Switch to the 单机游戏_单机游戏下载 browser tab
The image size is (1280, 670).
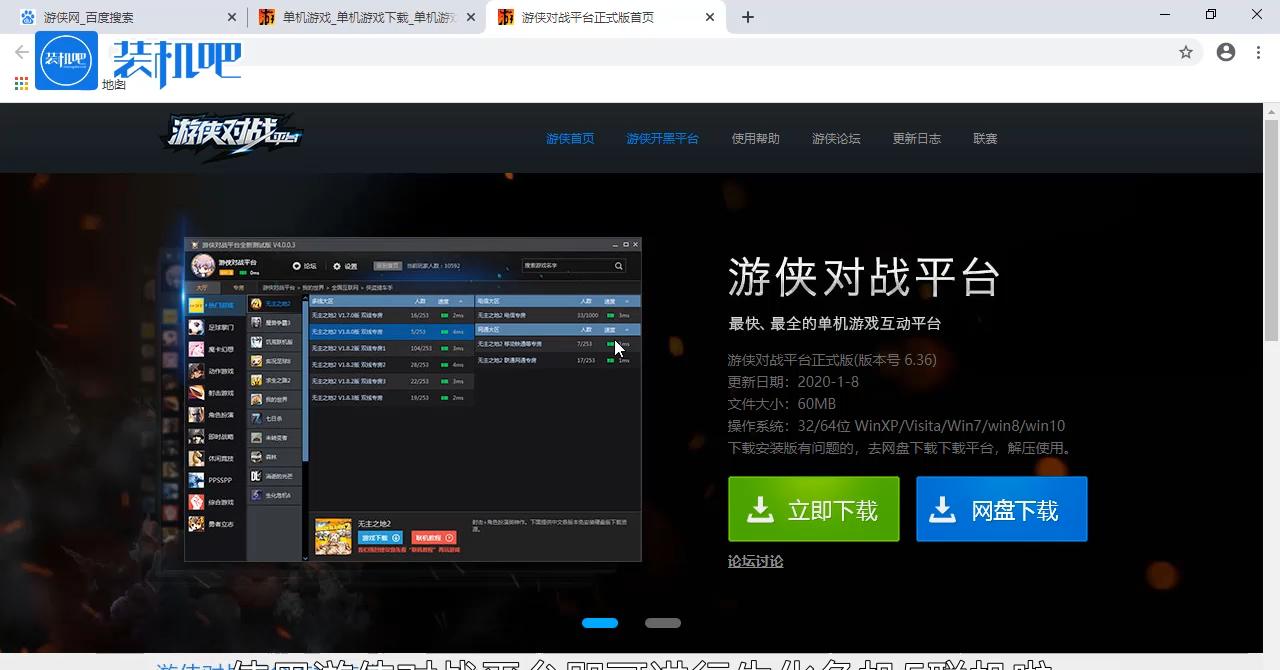point(367,17)
